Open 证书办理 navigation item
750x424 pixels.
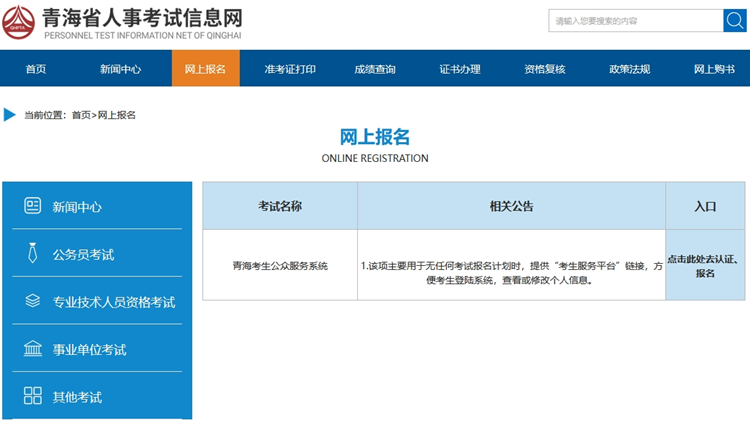tap(460, 69)
